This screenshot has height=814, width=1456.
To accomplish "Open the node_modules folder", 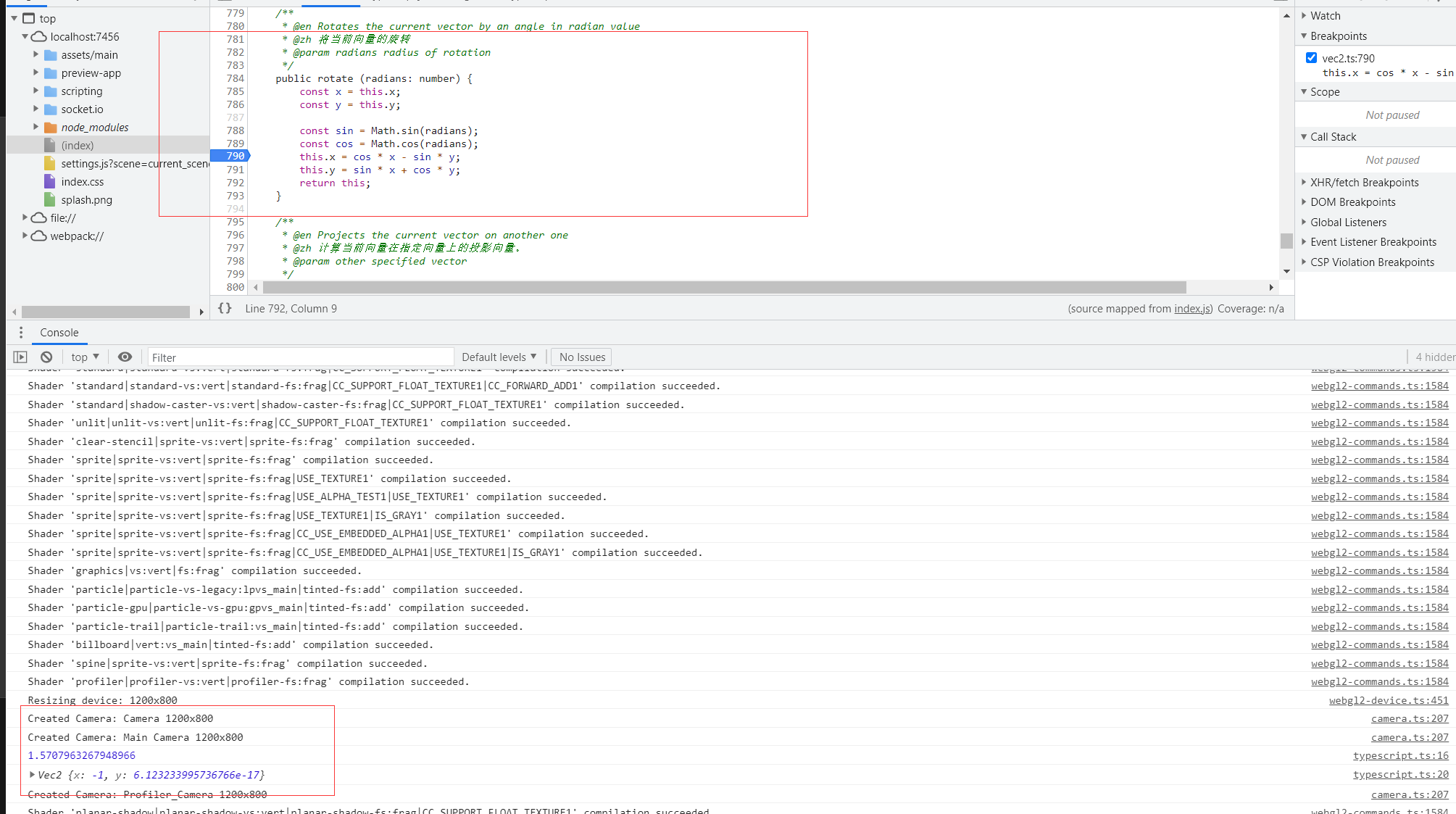I will [x=94, y=128].
